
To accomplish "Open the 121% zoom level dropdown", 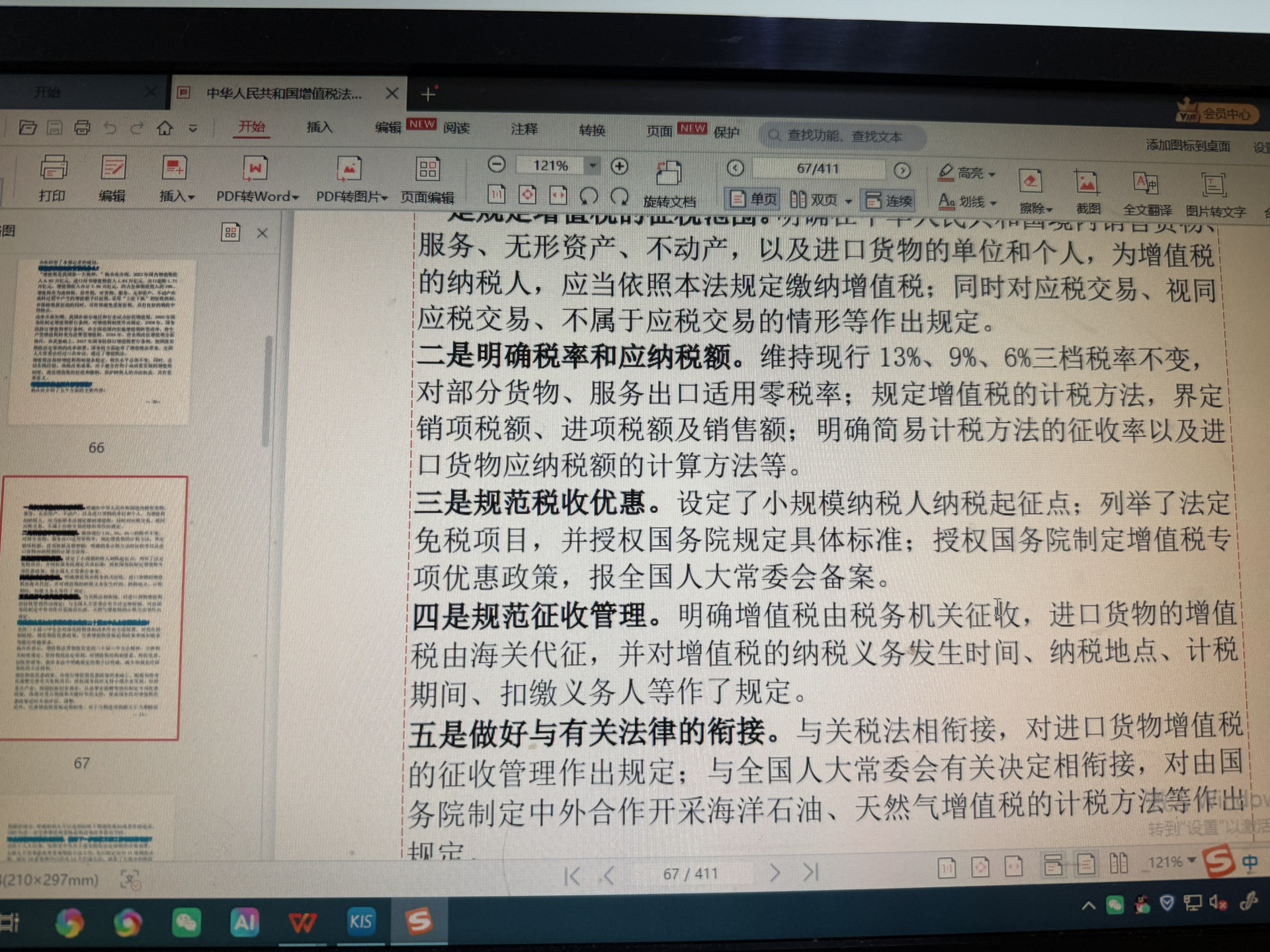I will point(593,165).
